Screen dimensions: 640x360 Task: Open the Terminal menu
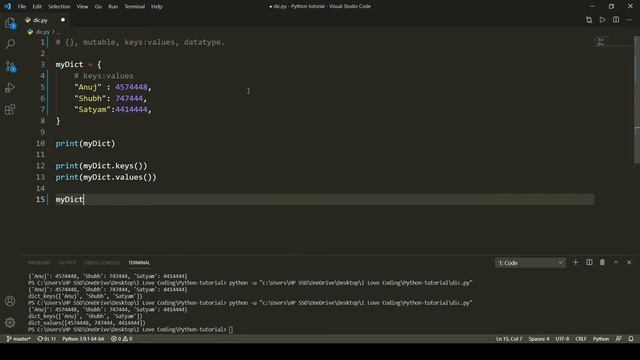[x=135, y=7]
